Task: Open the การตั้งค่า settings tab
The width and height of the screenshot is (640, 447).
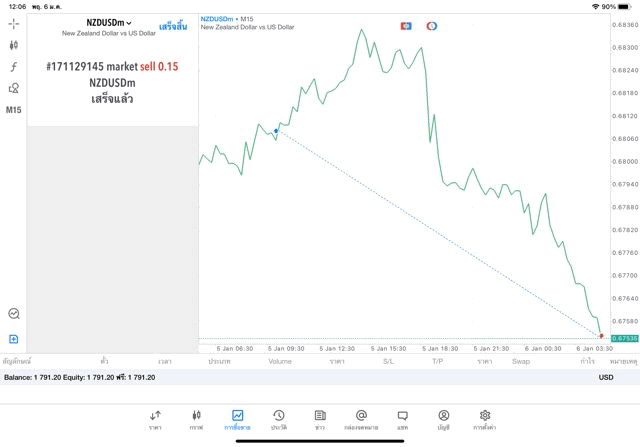Action: point(485,420)
